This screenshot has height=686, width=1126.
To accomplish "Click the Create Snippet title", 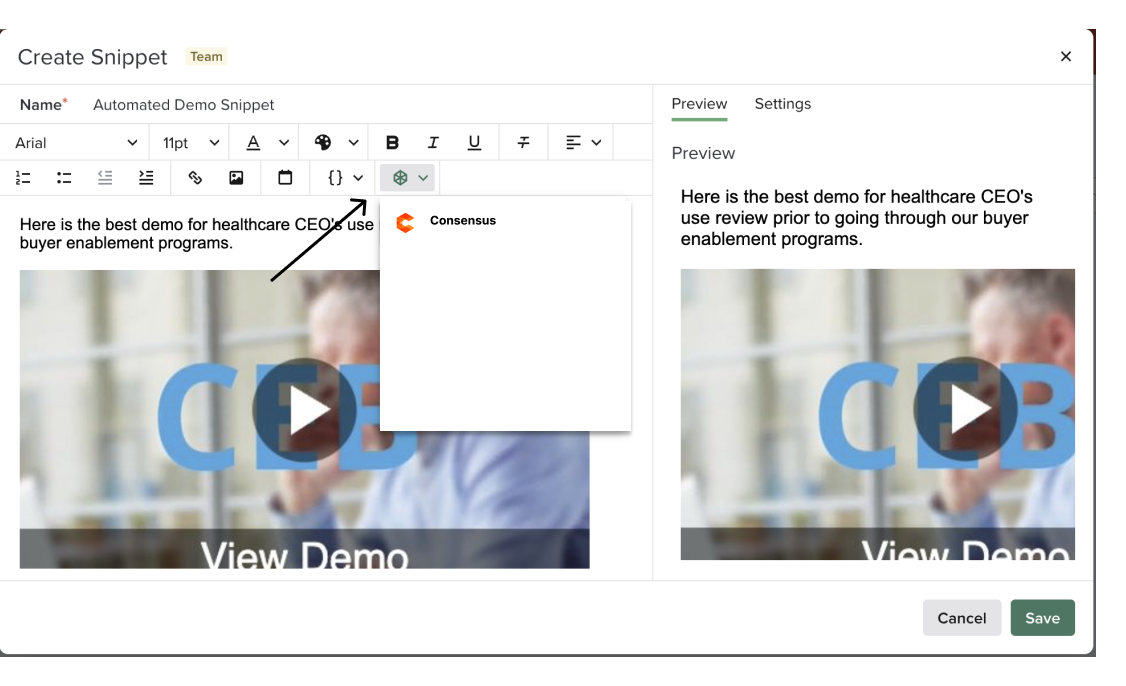I will tap(92, 57).
